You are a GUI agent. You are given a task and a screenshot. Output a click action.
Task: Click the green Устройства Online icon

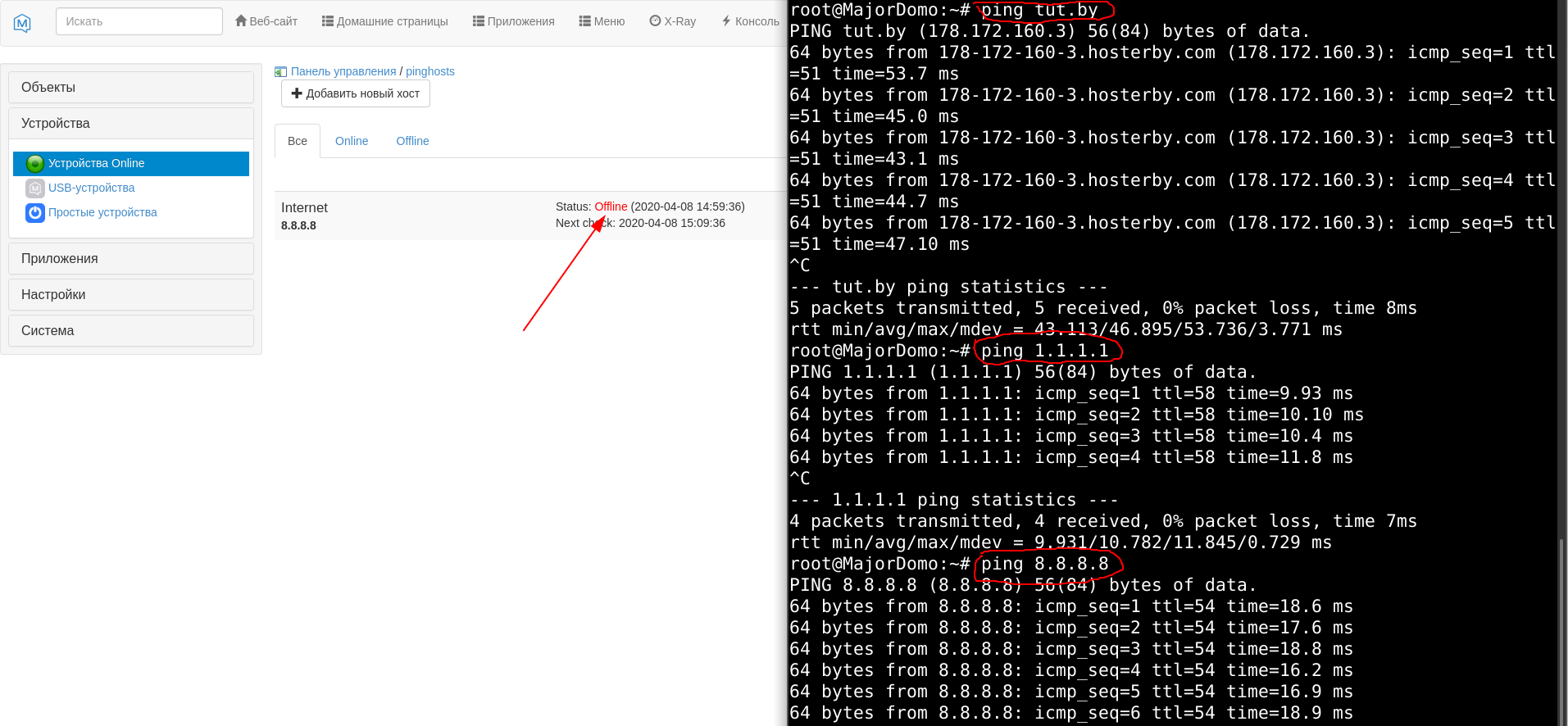(x=35, y=164)
